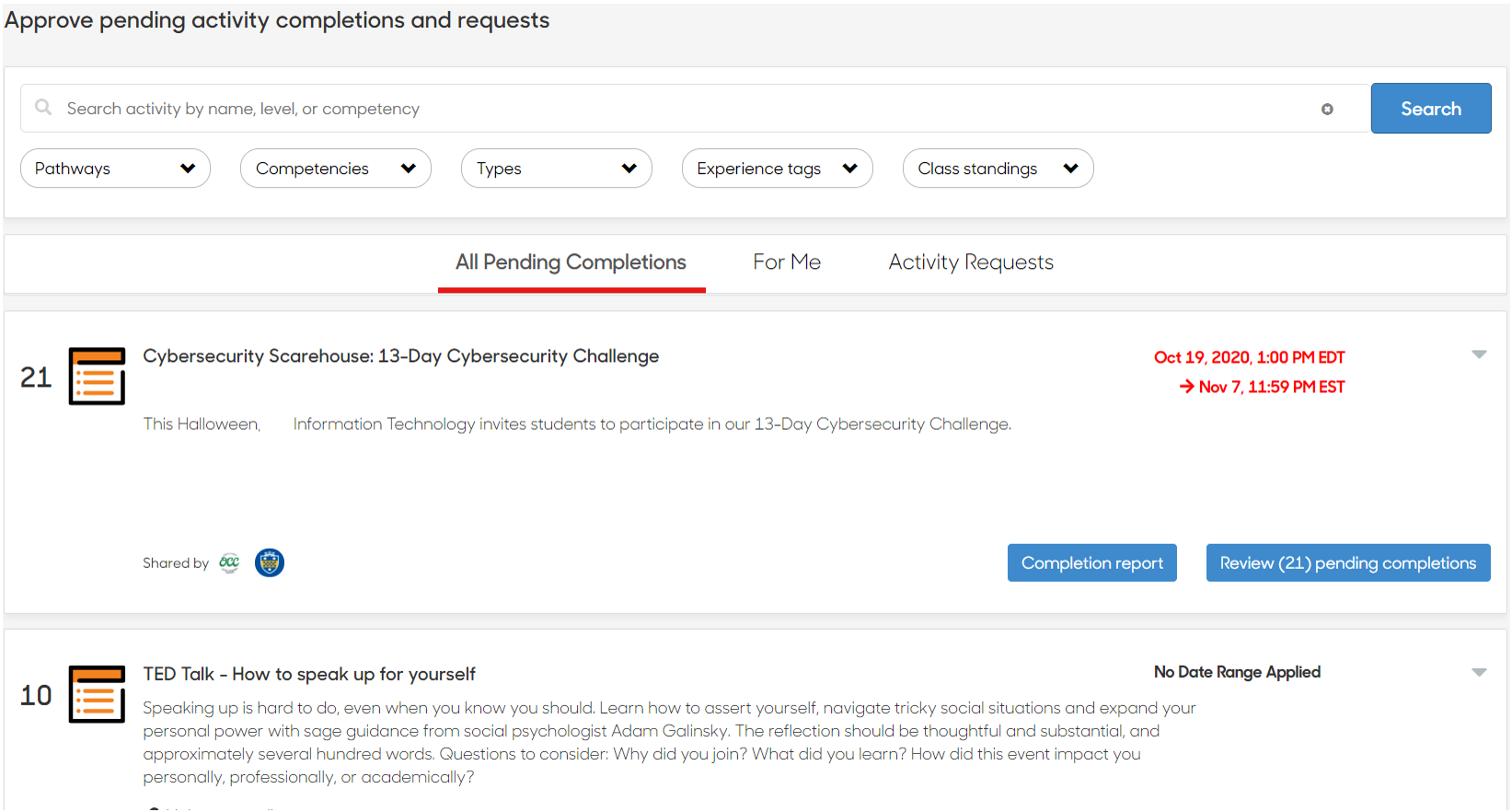Image resolution: width=1512 pixels, height=812 pixels.
Task: Click the Cybersecurity Challenge description text
Action: (x=577, y=423)
